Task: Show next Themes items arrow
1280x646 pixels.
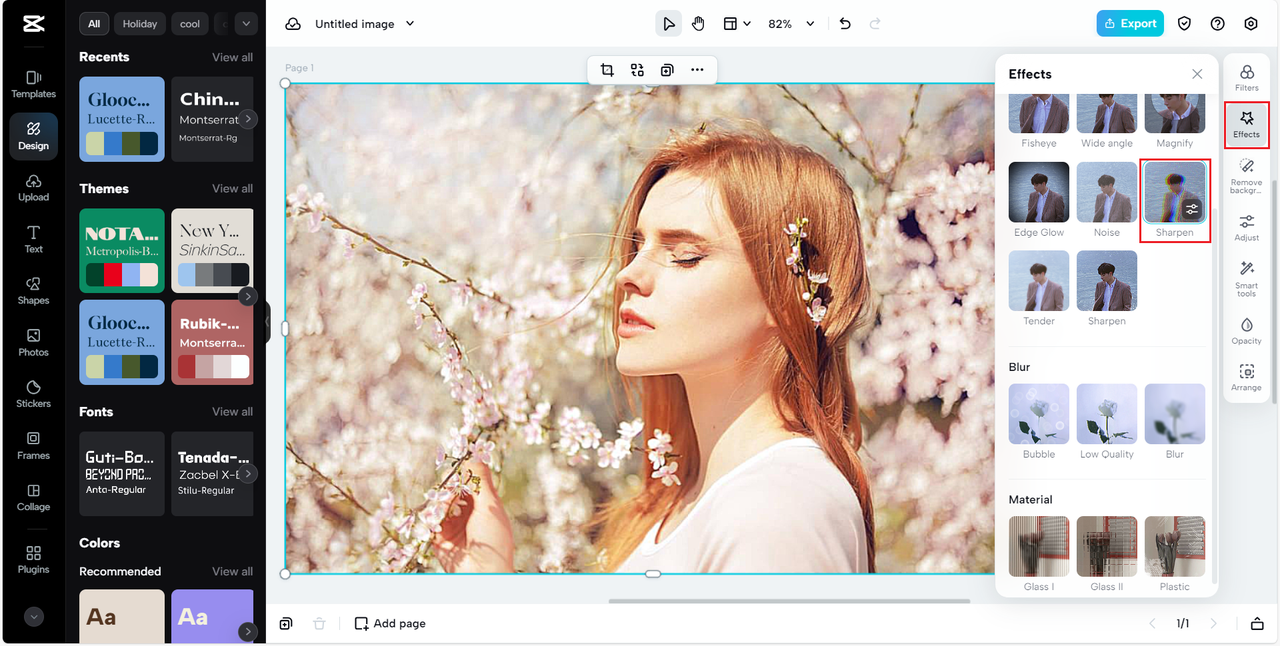Action: coord(247,297)
